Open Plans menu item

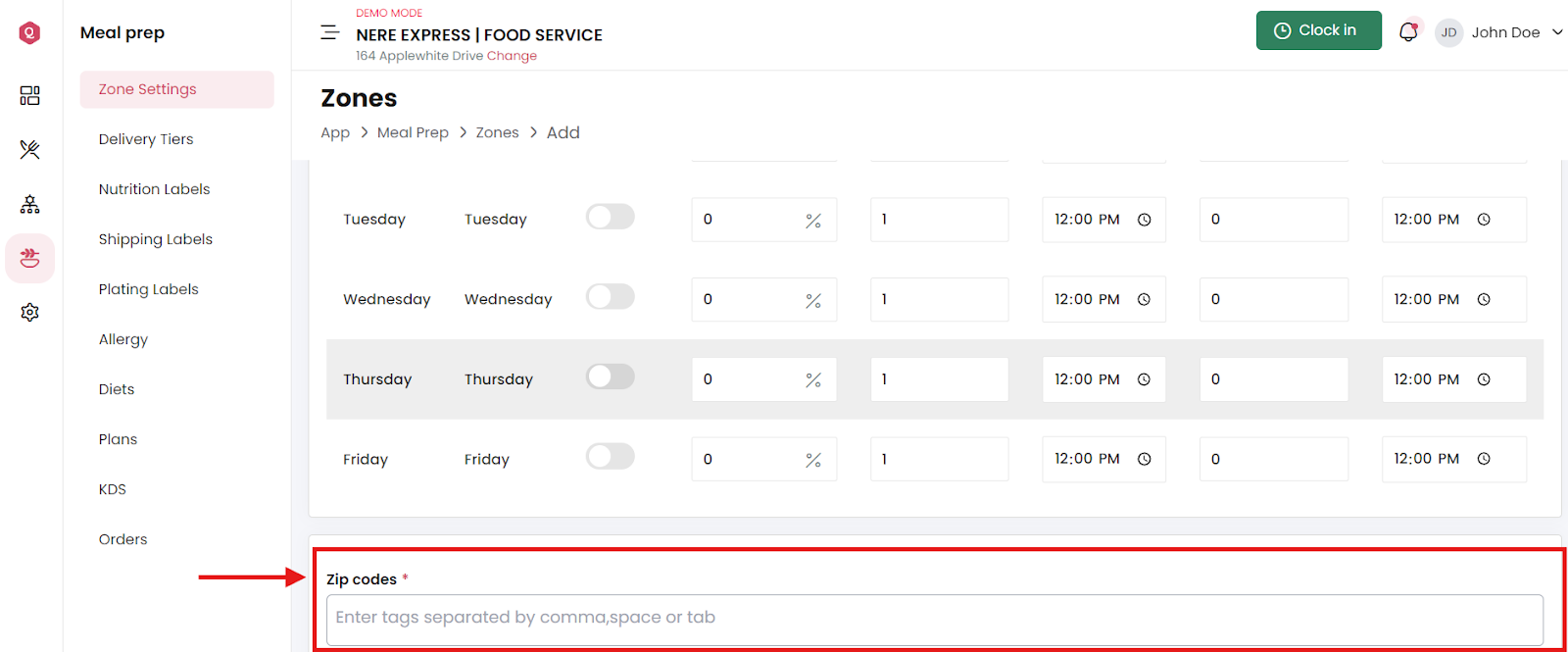tap(118, 439)
